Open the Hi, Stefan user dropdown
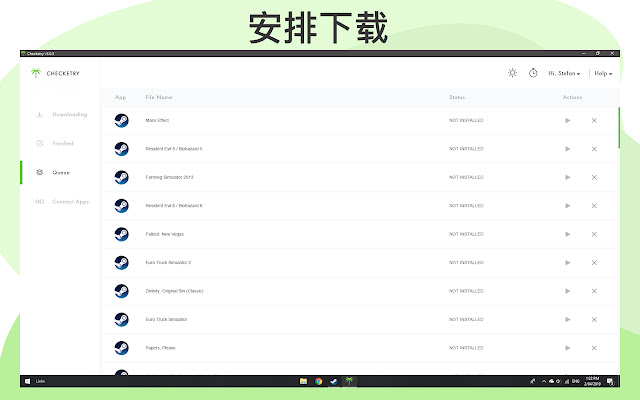640x400 pixels. click(564, 73)
